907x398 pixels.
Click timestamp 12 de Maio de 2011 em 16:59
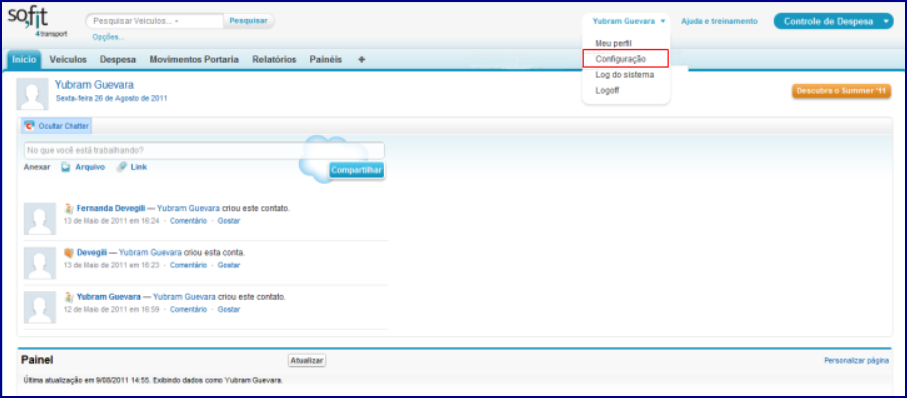coord(112,309)
